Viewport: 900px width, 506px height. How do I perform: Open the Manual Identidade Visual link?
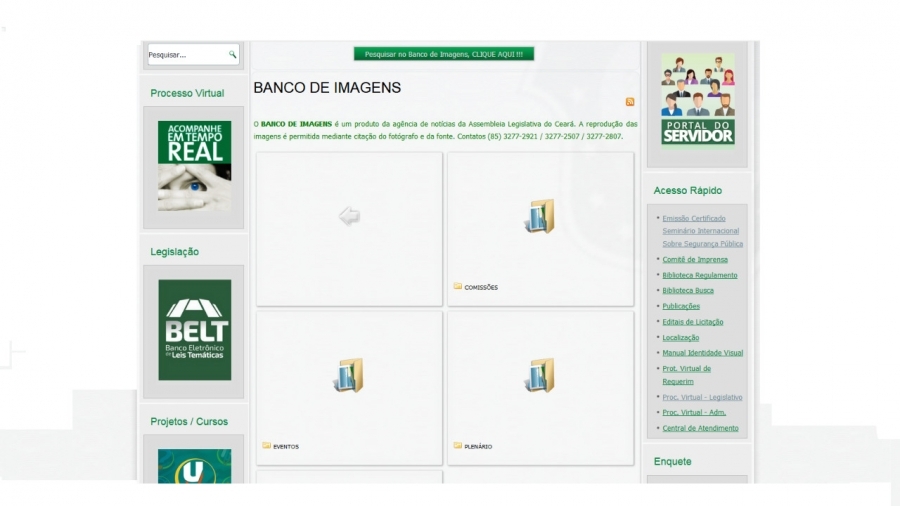(702, 353)
